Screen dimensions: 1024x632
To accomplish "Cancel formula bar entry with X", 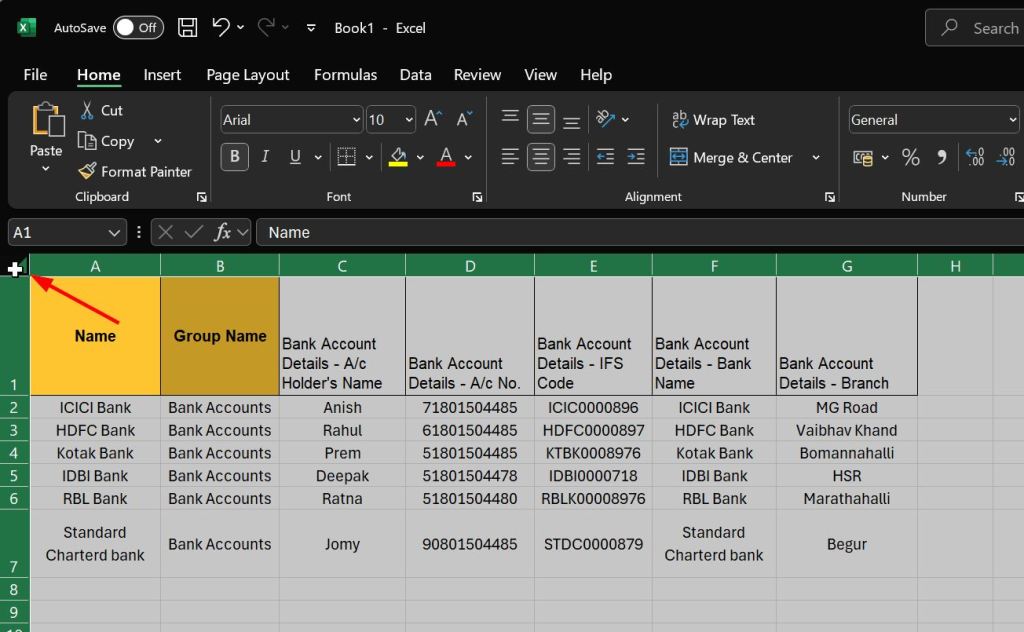I will click(x=166, y=232).
